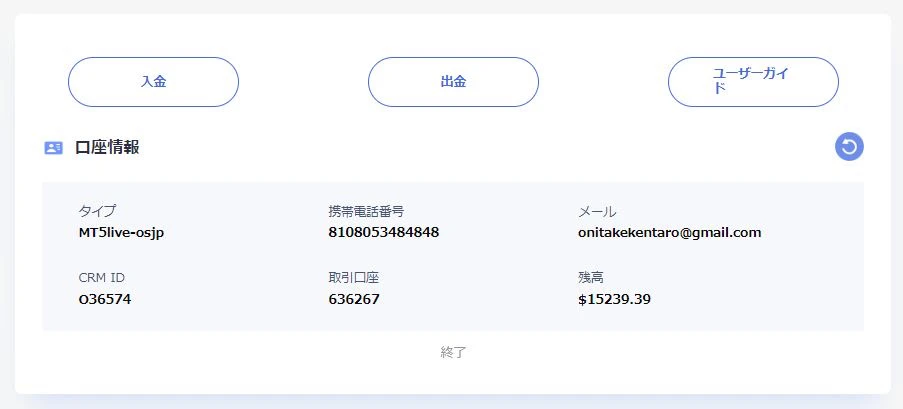Click the CRM ID value O36574
The width and height of the screenshot is (903, 409).
tap(105, 299)
